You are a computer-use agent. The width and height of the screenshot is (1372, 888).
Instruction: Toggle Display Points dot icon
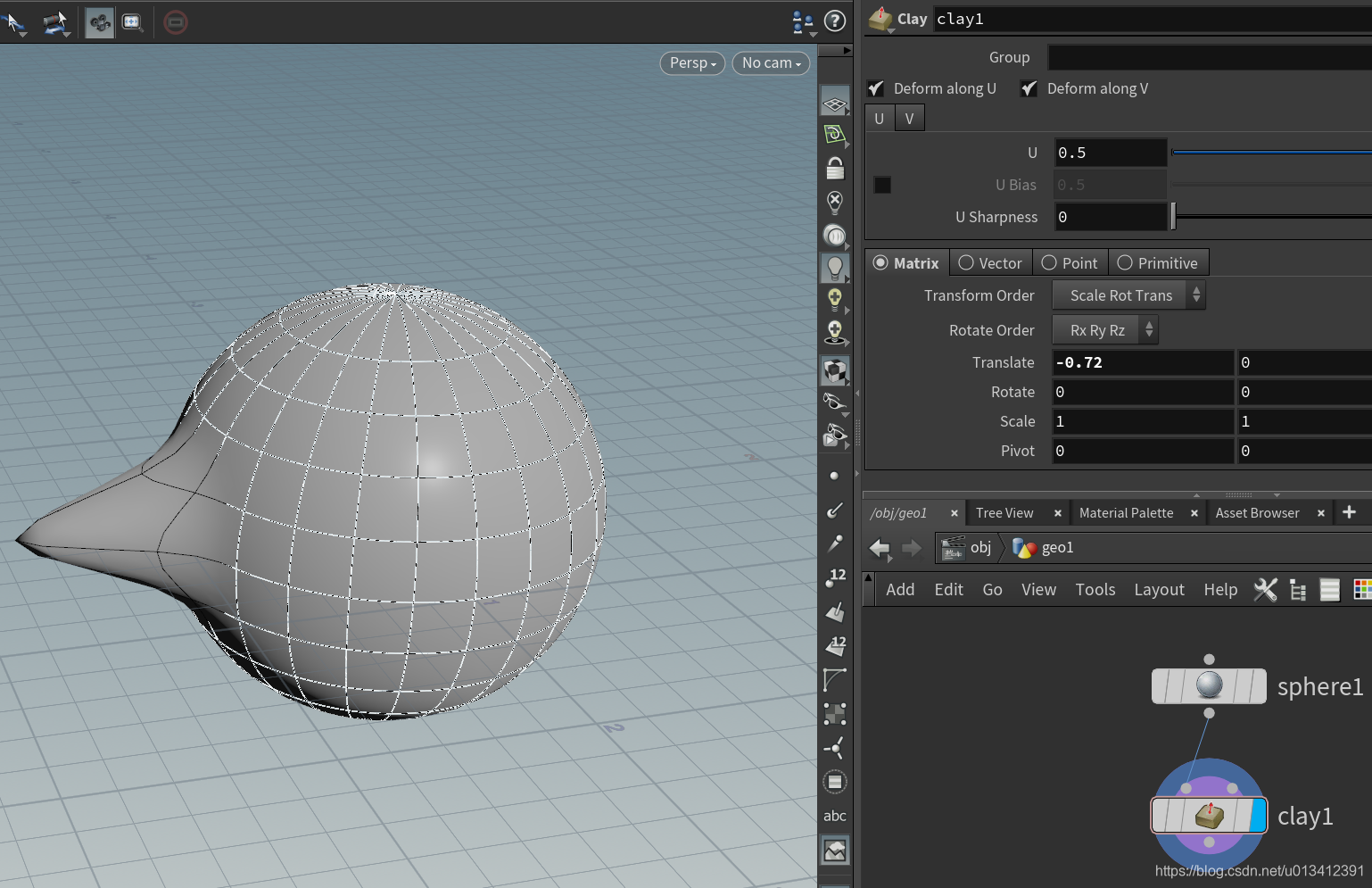(834, 476)
